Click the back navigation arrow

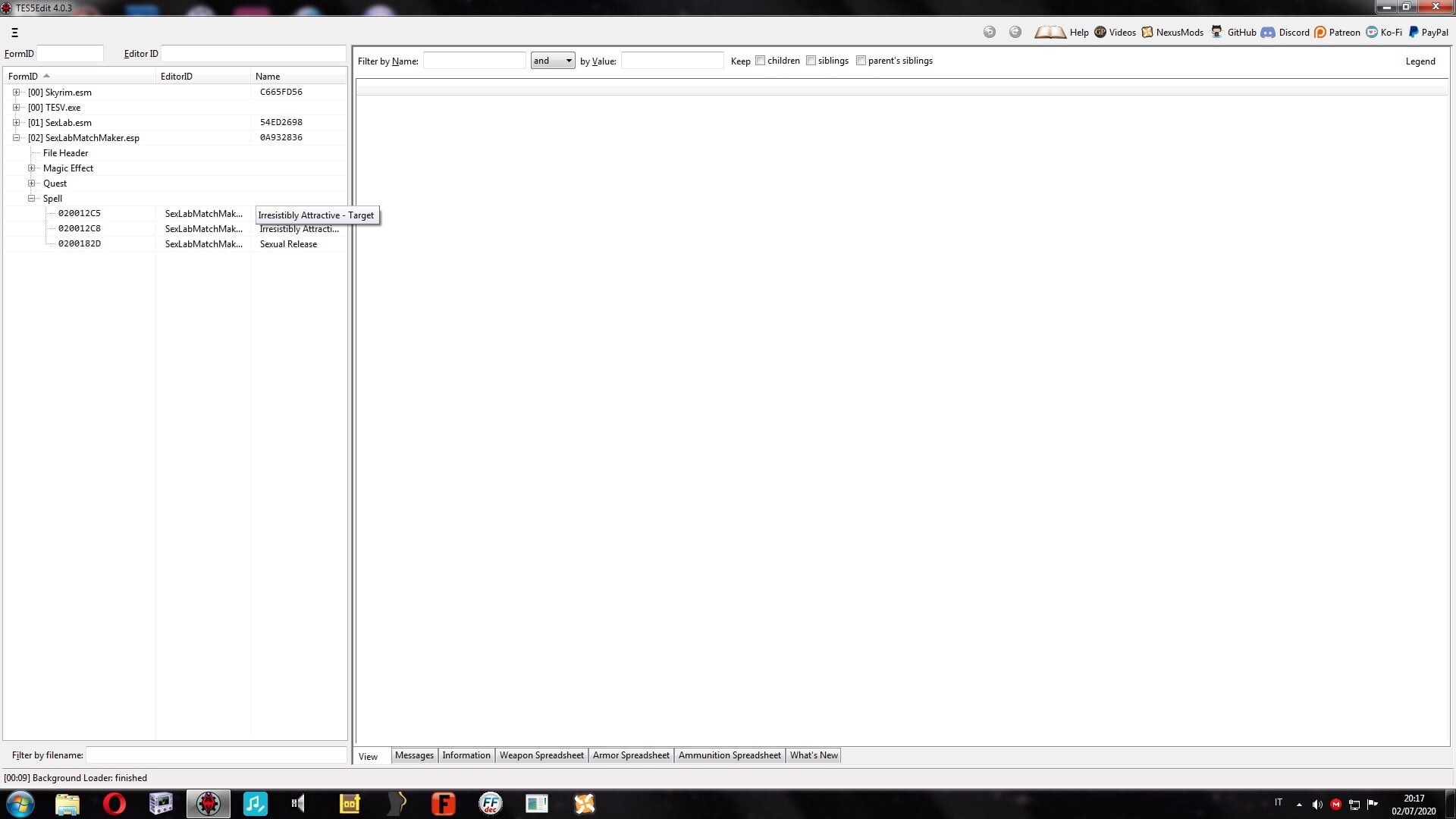(x=989, y=32)
